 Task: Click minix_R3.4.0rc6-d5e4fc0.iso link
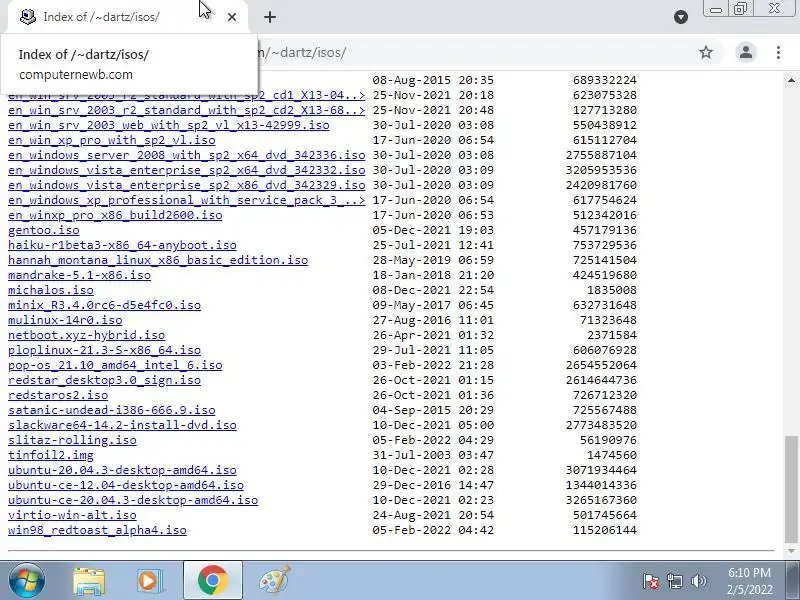tap(105, 305)
